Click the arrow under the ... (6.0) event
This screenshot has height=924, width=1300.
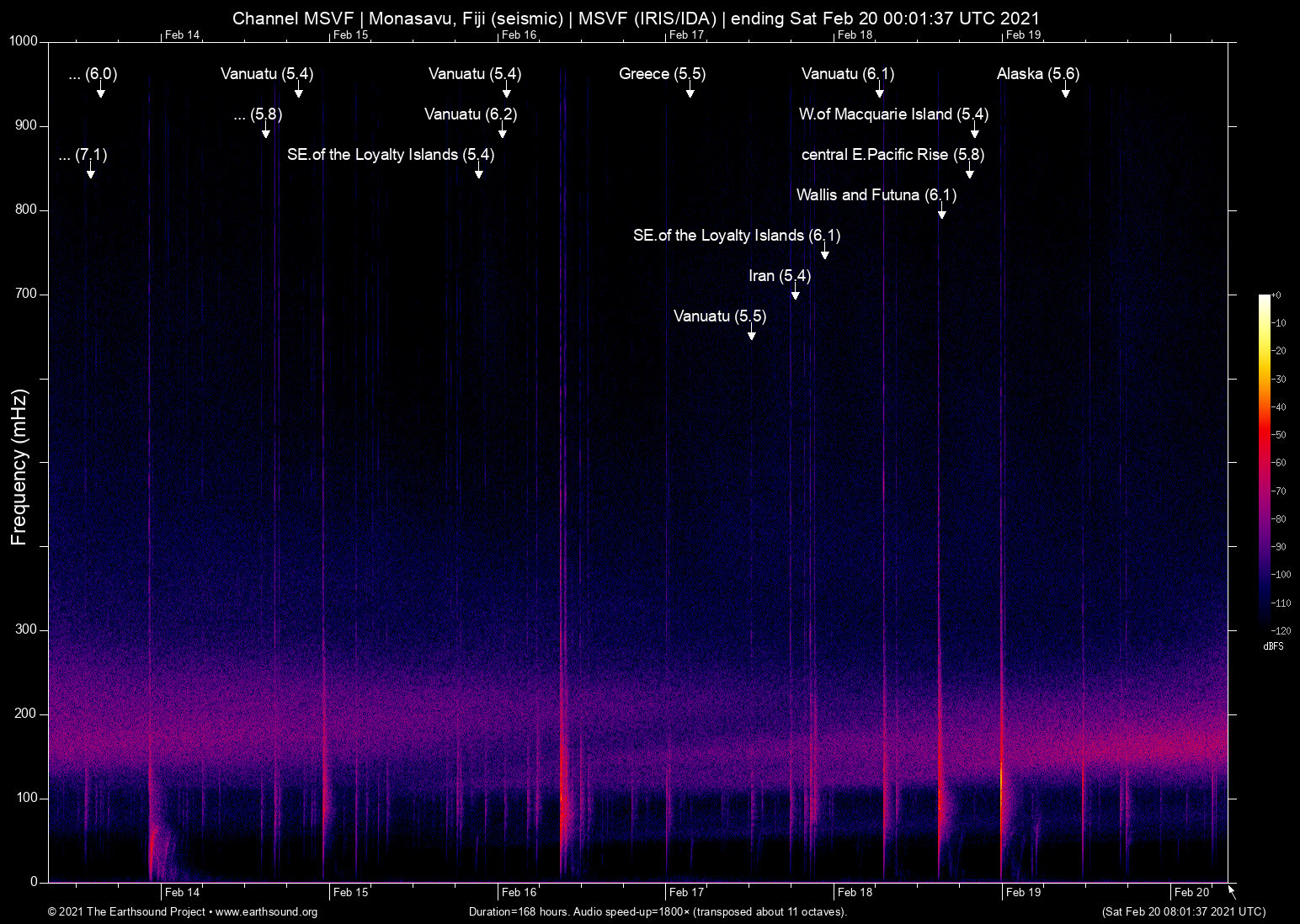pos(100,89)
